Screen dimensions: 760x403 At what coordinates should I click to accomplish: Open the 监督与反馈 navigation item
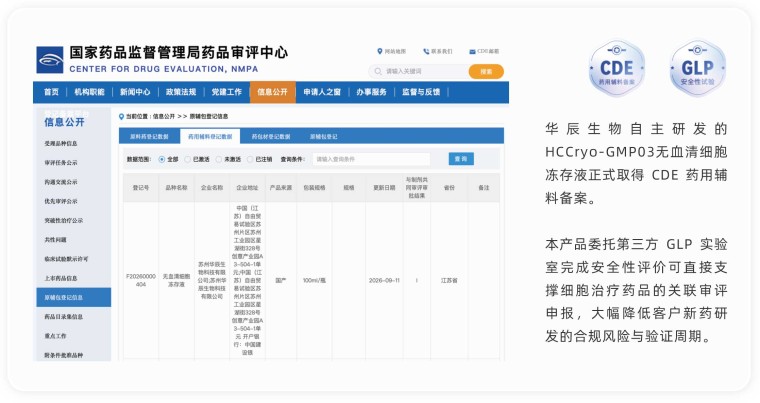click(421, 92)
